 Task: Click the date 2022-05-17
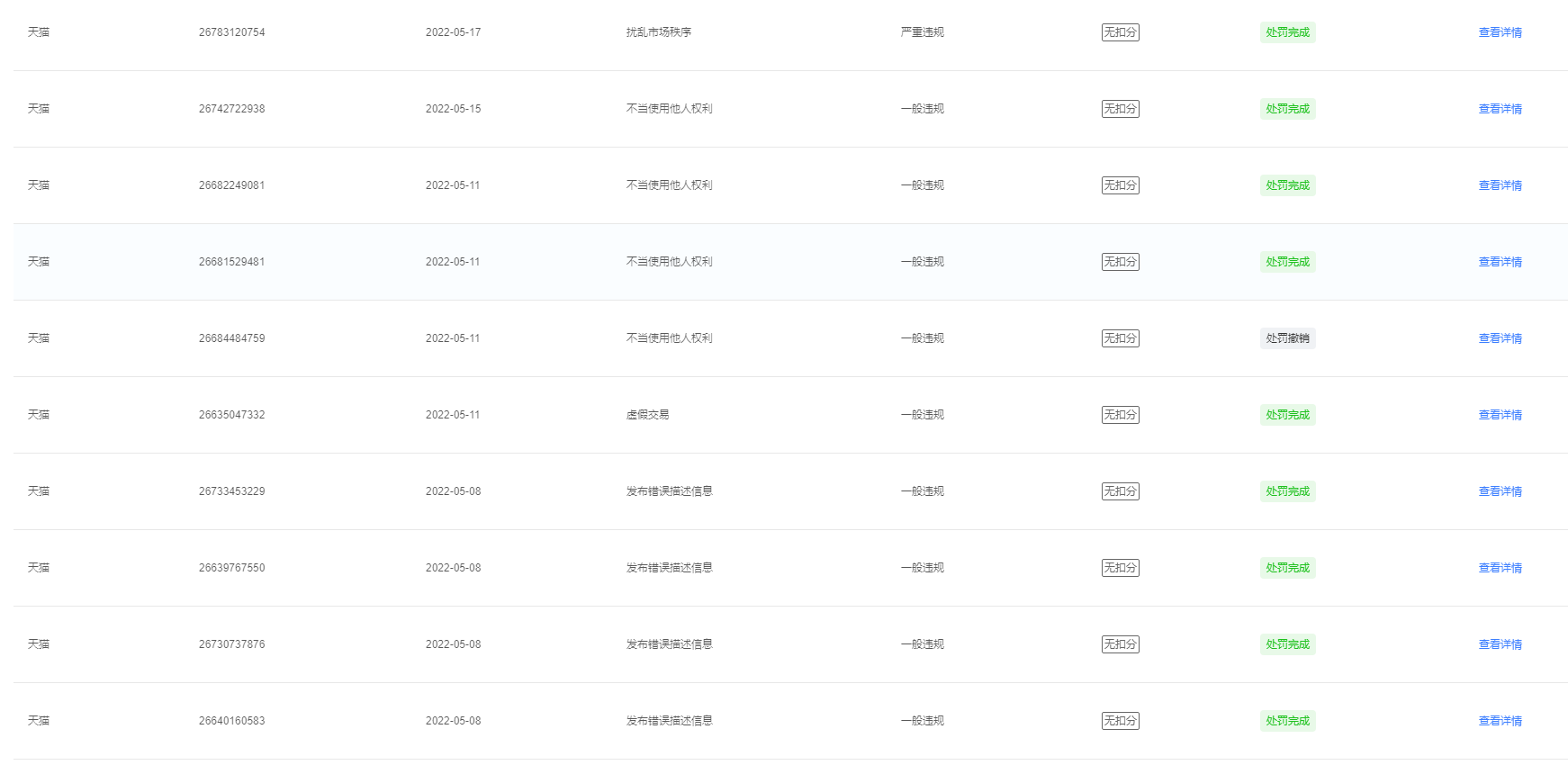pyautogui.click(x=453, y=32)
